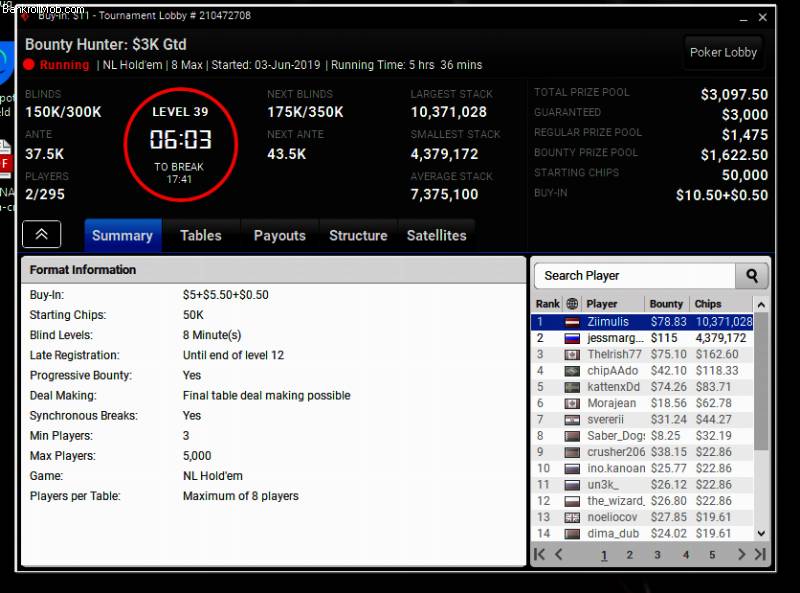The image size is (800, 593).
Task: Go to page 4 of players
Action: tap(686, 555)
